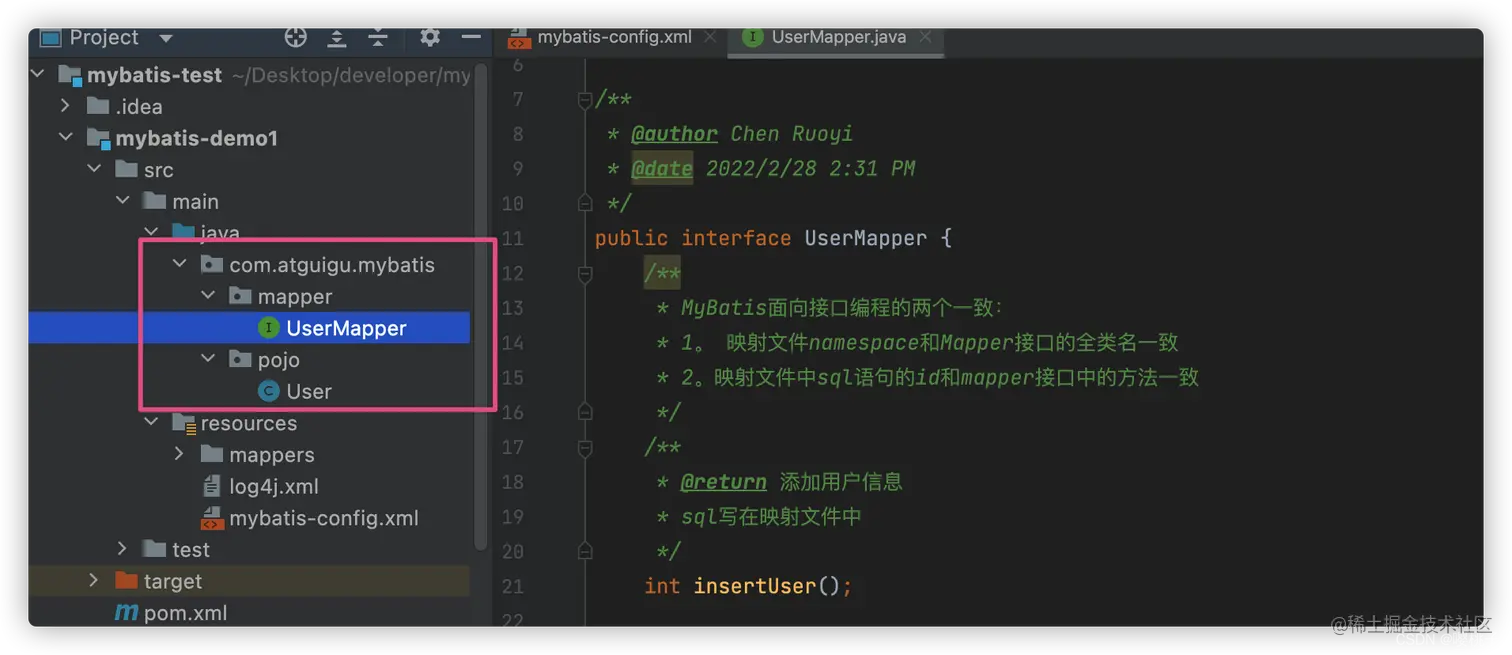Collapse the main folder
1512x655 pixels.
(123, 201)
